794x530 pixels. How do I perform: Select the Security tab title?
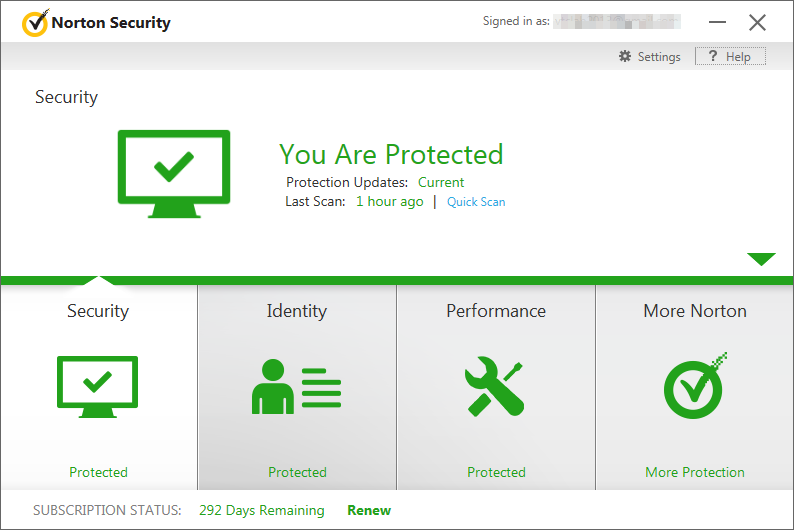tap(98, 311)
